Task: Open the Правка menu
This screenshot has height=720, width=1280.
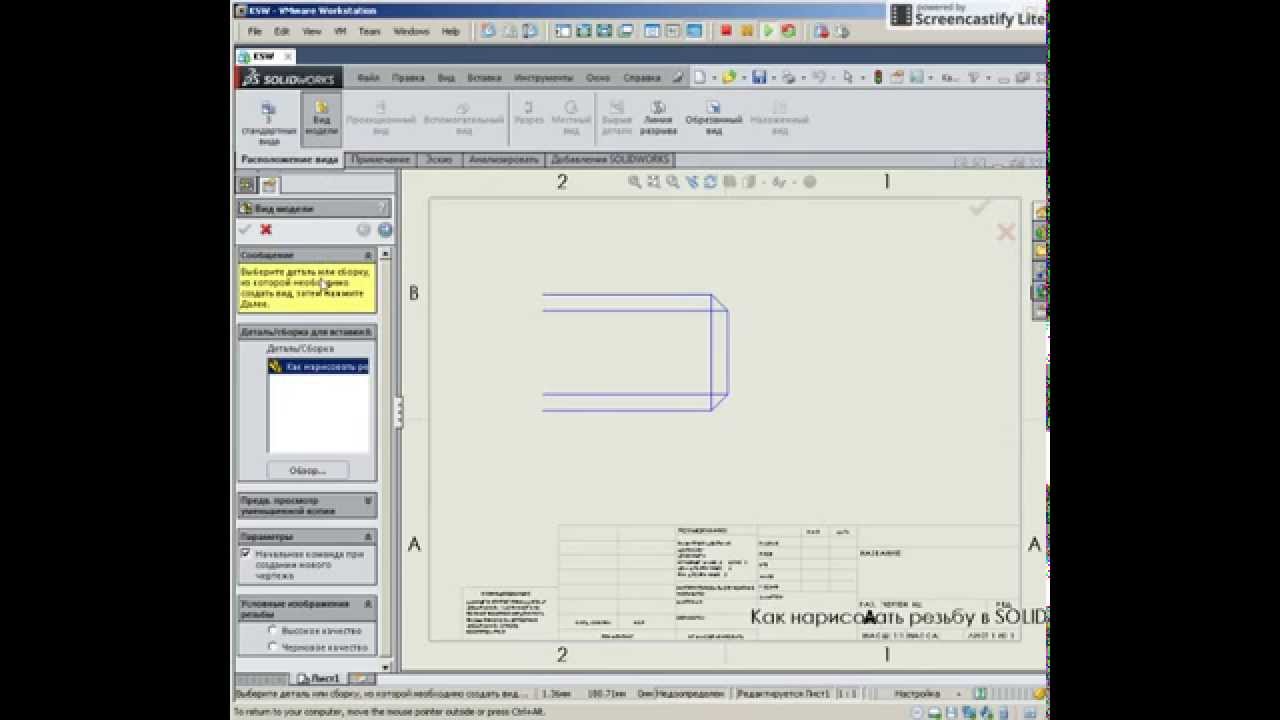Action: coord(408,77)
